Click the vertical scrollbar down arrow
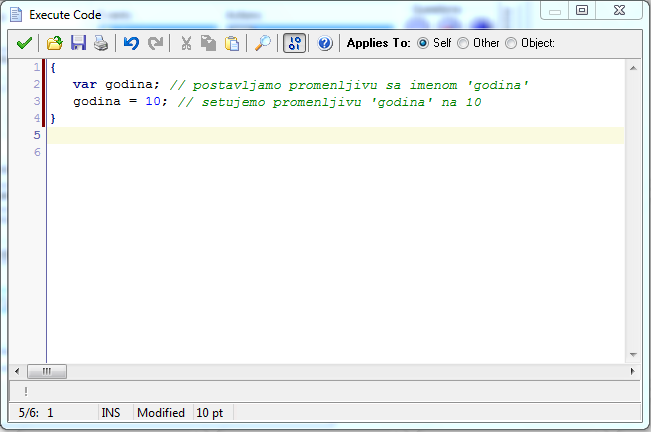Viewport: 651px width, 432px height. click(x=633, y=355)
